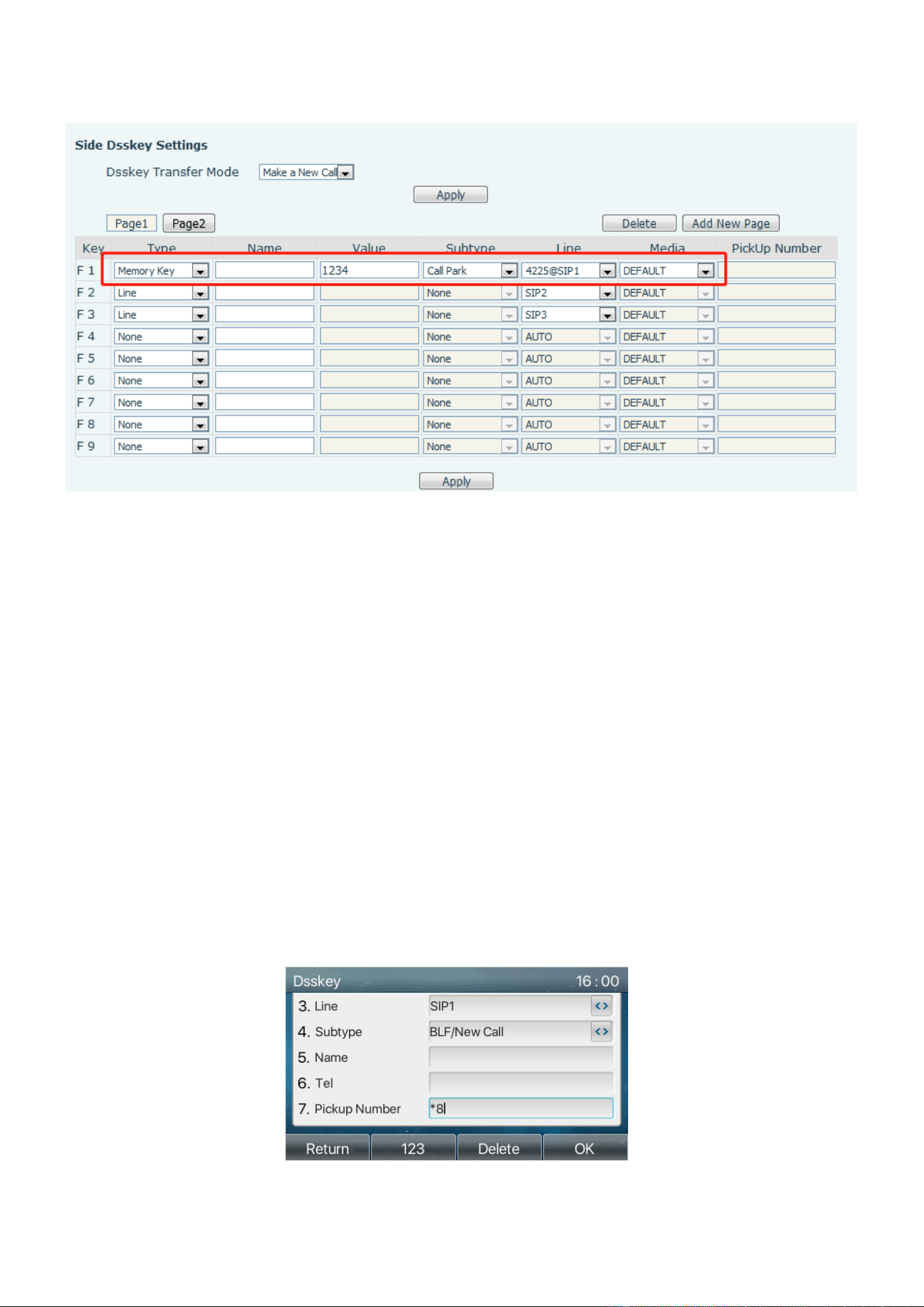Click the bottom Apply button below the key table
This screenshot has height=1307, width=924.
pos(456,481)
